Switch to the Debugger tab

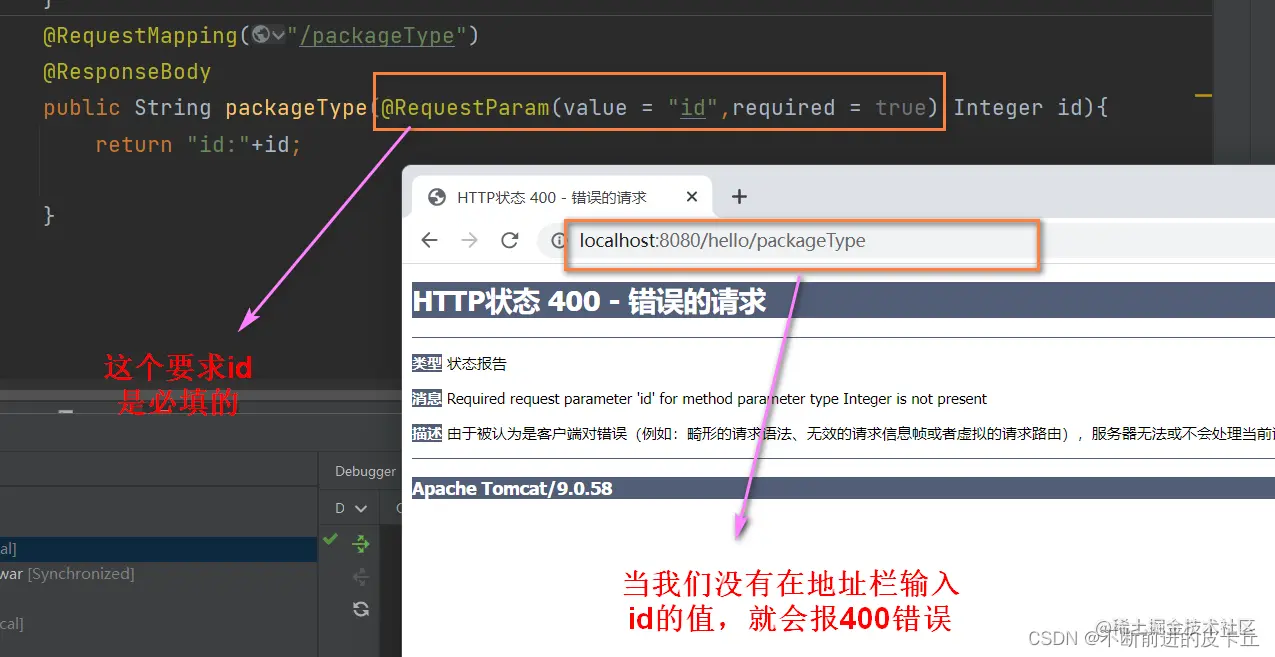point(364,470)
